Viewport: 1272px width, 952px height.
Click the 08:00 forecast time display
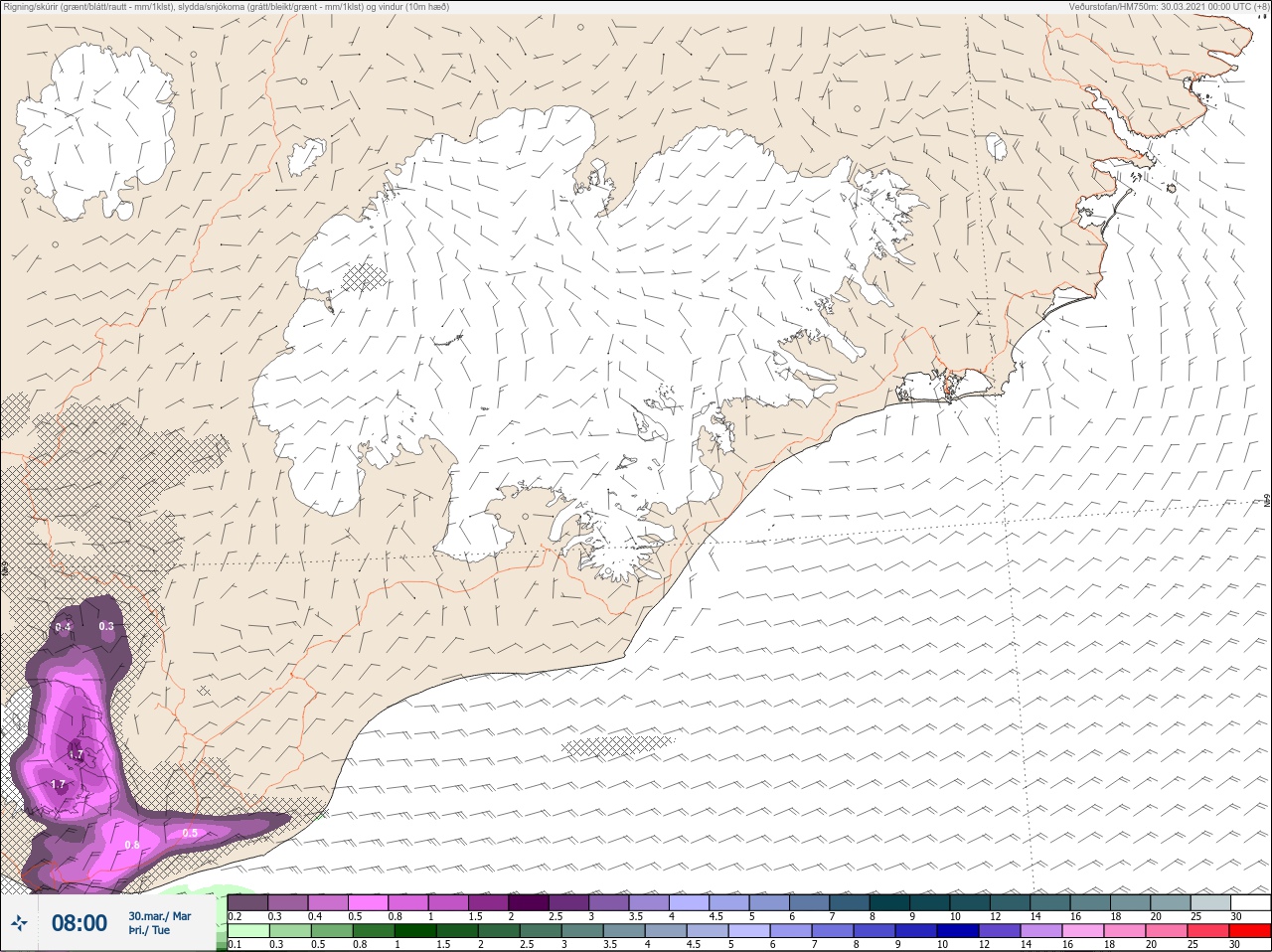coord(79,923)
